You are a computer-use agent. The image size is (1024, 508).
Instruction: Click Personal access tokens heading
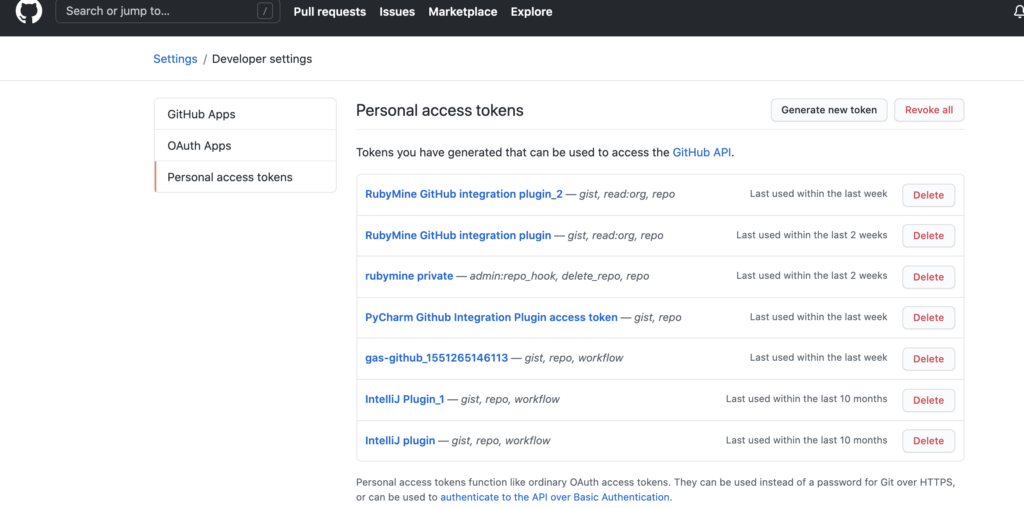(x=440, y=110)
